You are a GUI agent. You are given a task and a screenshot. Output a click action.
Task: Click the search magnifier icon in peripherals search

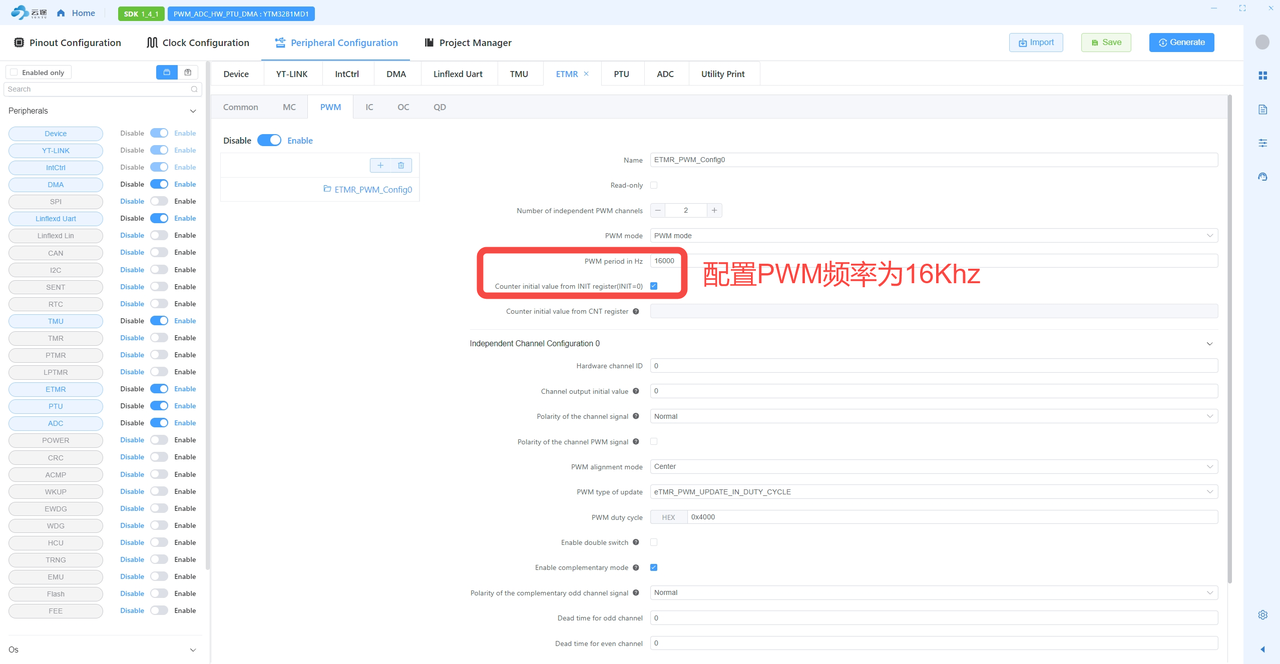click(194, 89)
